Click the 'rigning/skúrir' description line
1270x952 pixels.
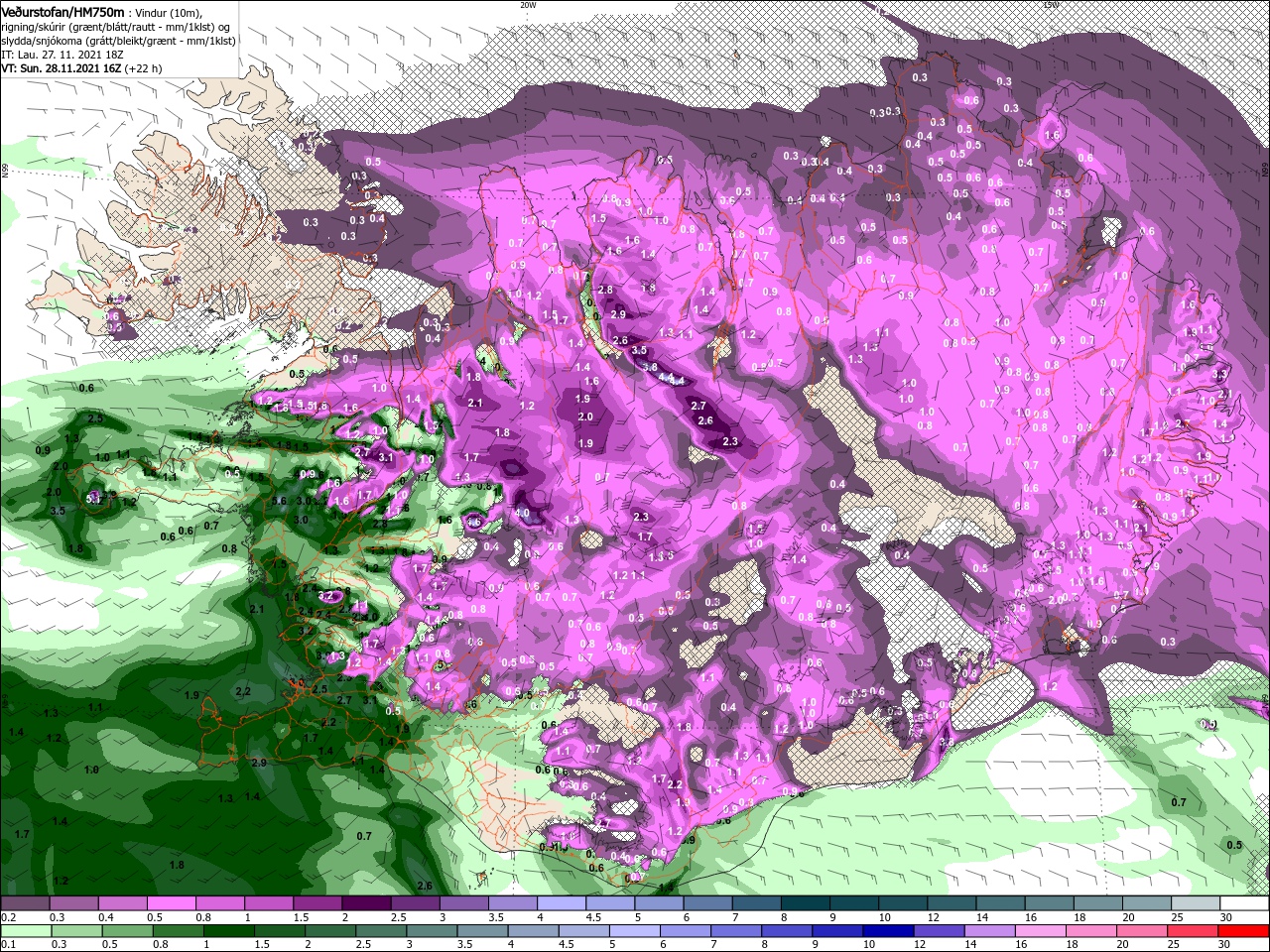pos(115,26)
